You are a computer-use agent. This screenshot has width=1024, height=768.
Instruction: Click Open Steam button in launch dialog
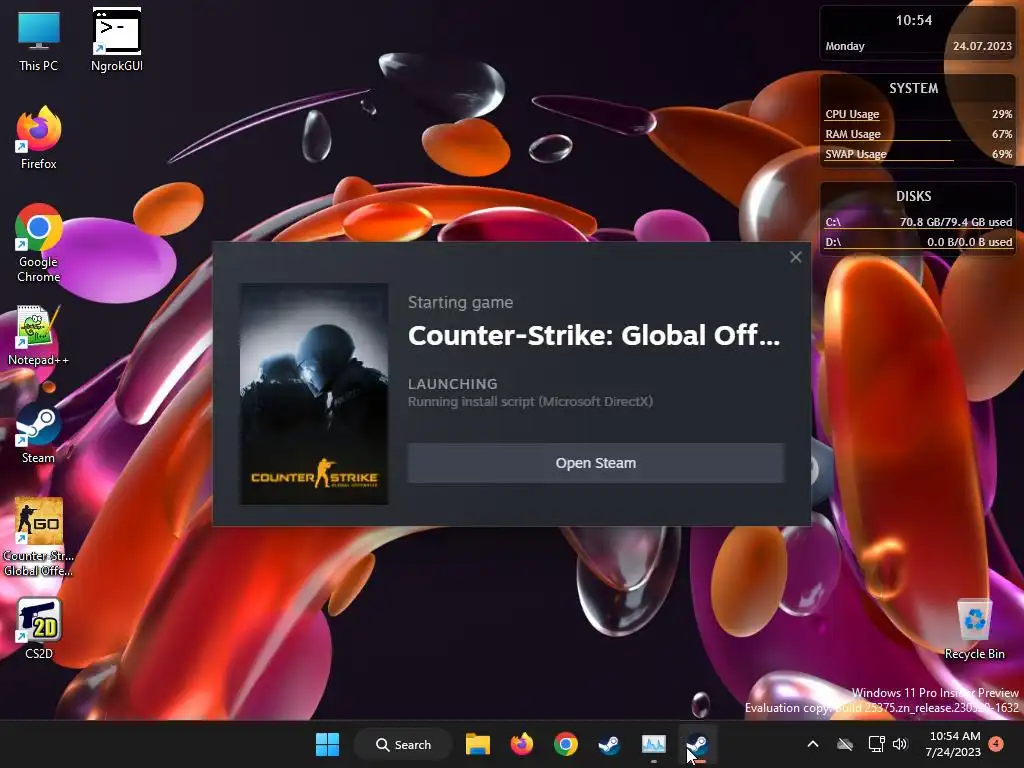click(x=596, y=463)
